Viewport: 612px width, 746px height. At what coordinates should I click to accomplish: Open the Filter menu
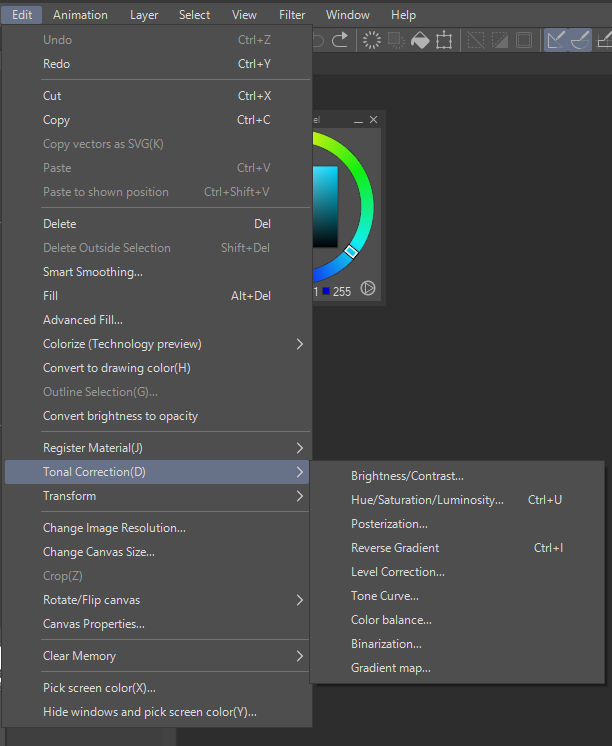tap(292, 15)
